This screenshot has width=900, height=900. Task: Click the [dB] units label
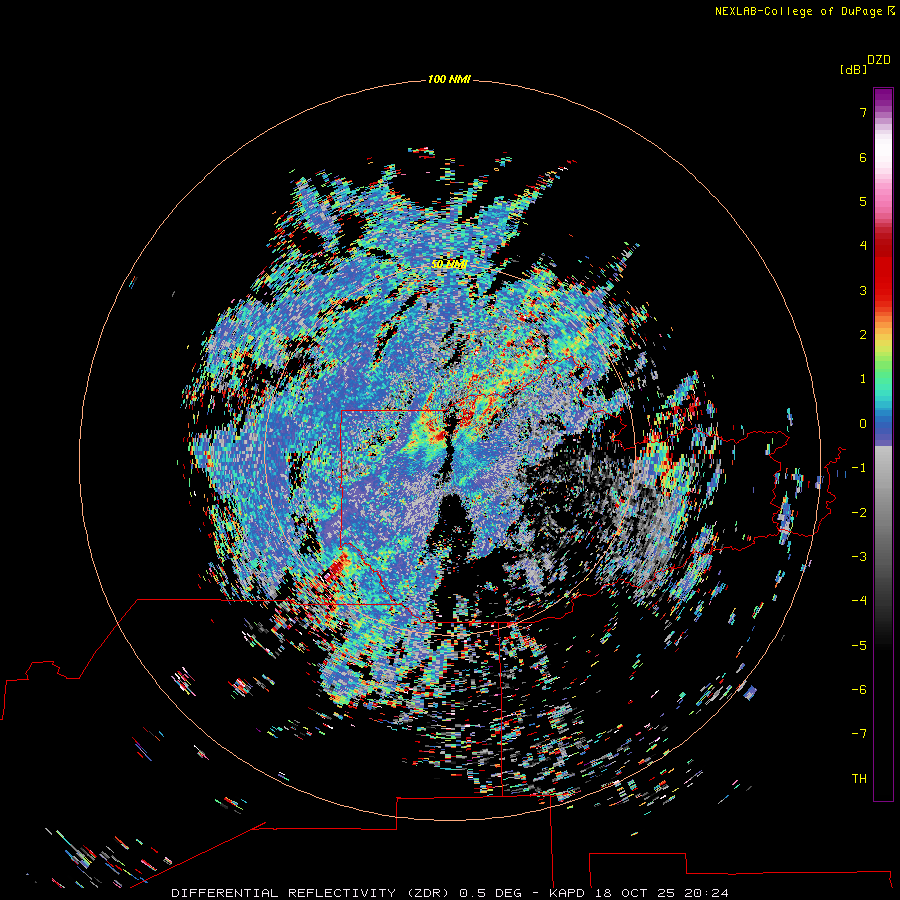(853, 69)
